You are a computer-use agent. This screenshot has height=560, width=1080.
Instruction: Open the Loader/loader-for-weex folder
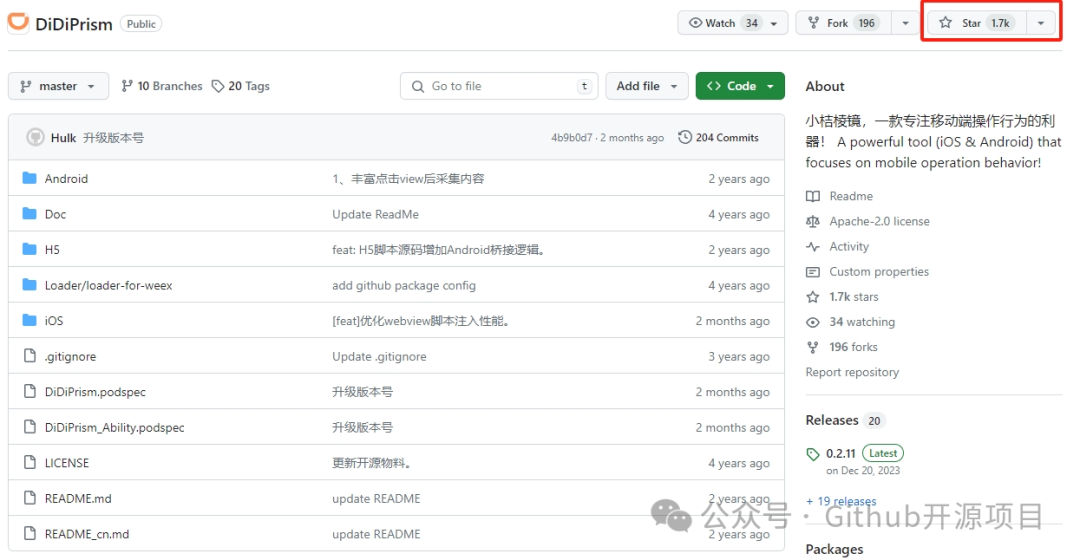pos(108,285)
